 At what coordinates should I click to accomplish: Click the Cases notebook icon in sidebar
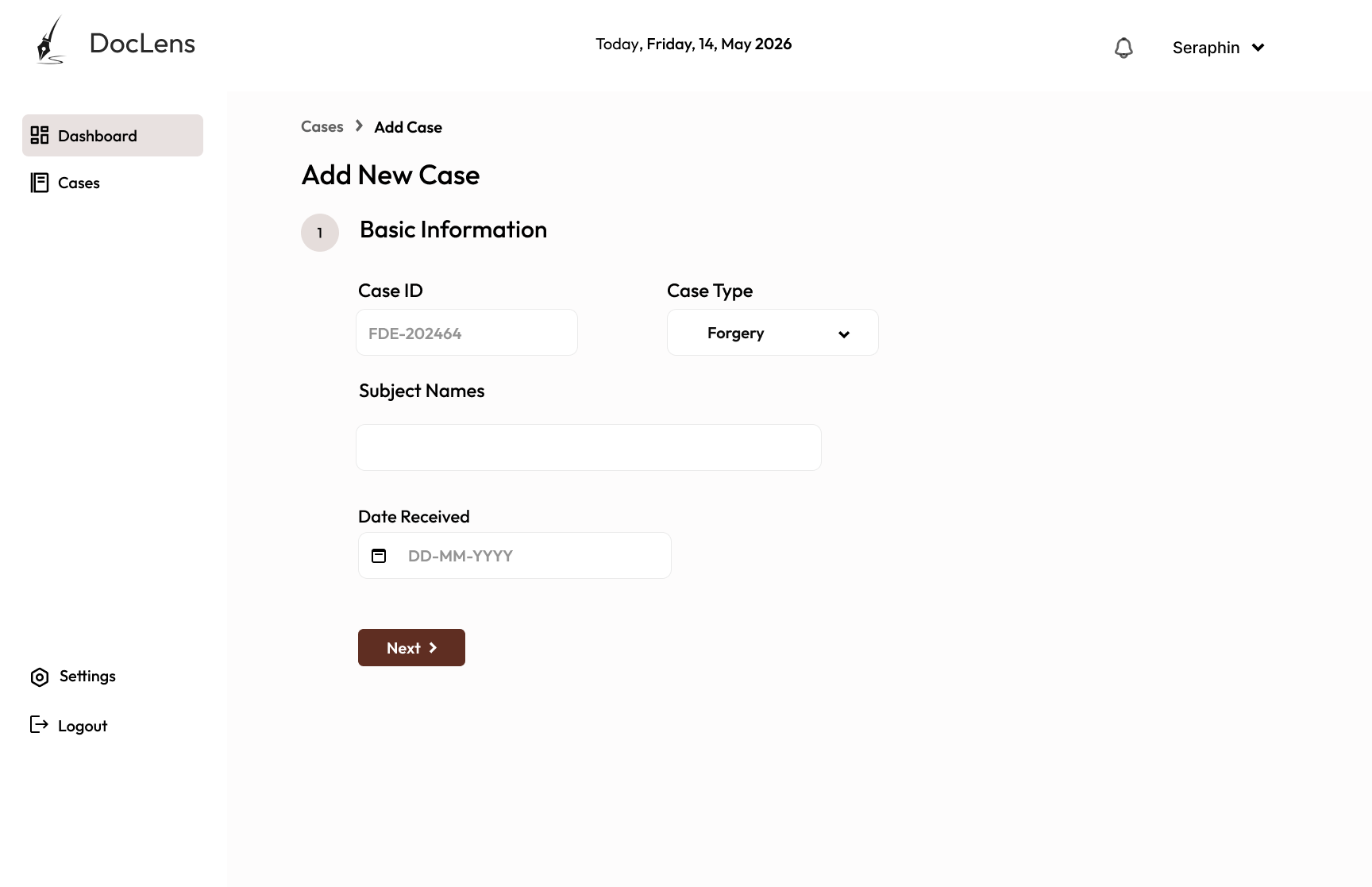point(40,183)
